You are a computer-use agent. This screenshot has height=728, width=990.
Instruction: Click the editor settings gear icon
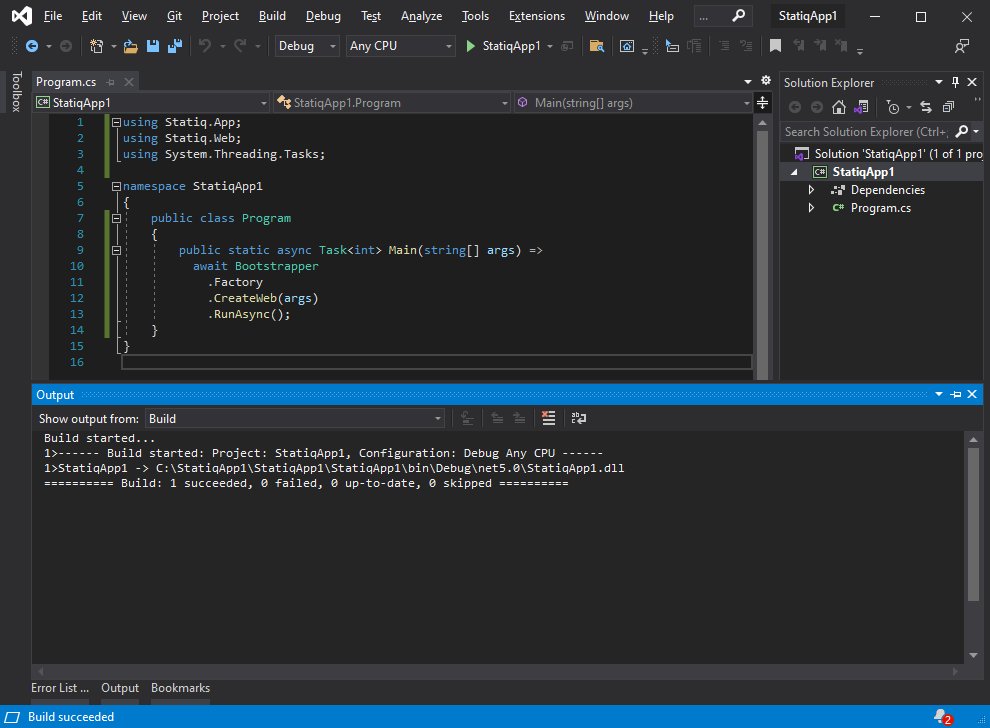click(766, 80)
